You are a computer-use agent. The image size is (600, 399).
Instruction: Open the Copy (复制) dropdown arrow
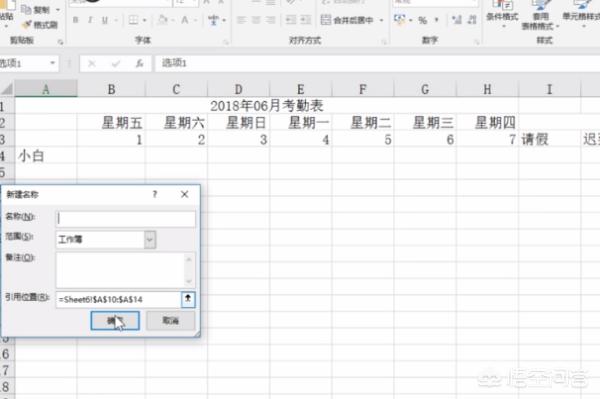pyautogui.click(x=58, y=10)
